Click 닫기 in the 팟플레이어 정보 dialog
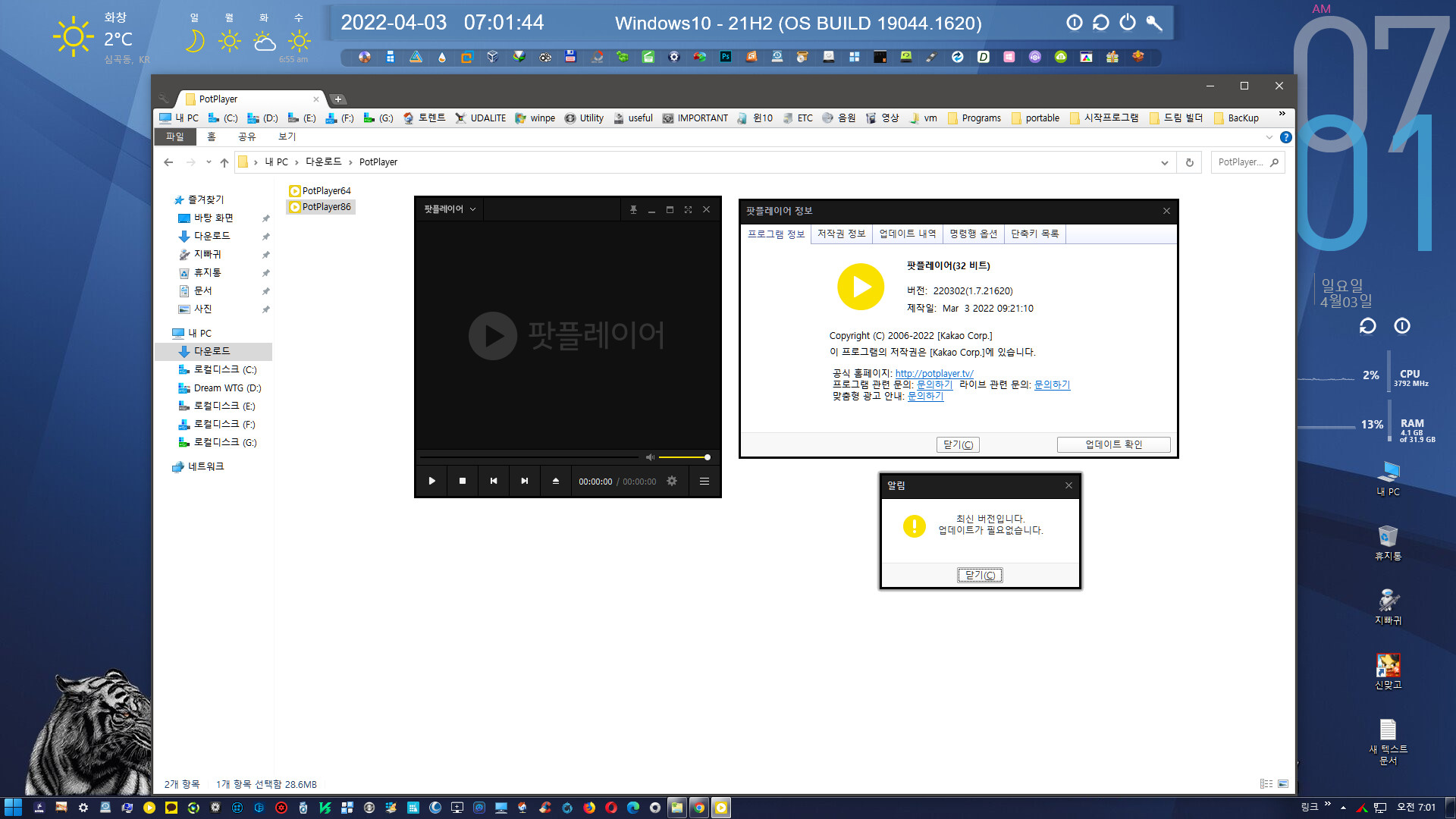 (958, 444)
